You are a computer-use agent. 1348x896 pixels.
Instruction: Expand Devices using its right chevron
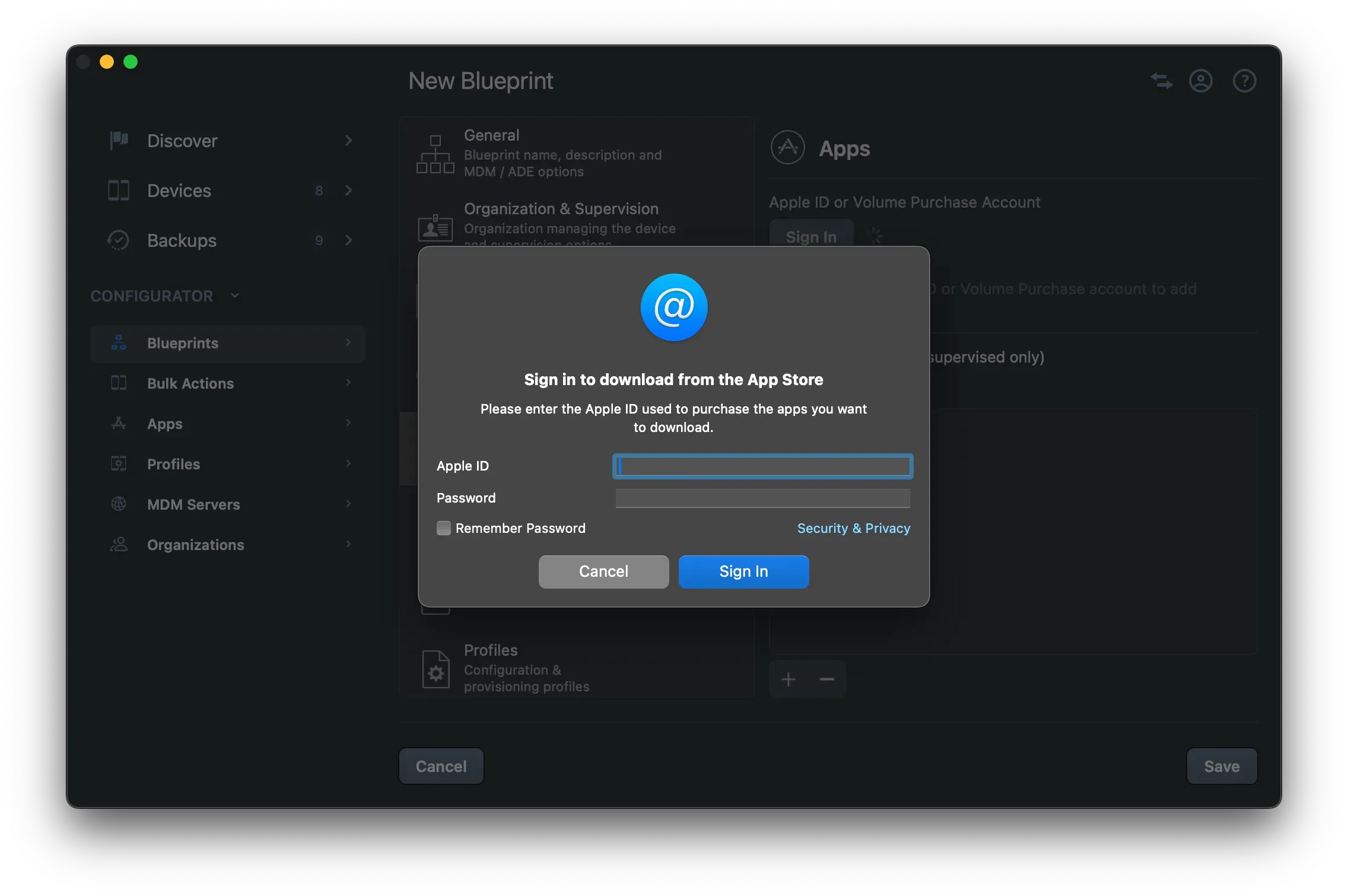pos(349,190)
